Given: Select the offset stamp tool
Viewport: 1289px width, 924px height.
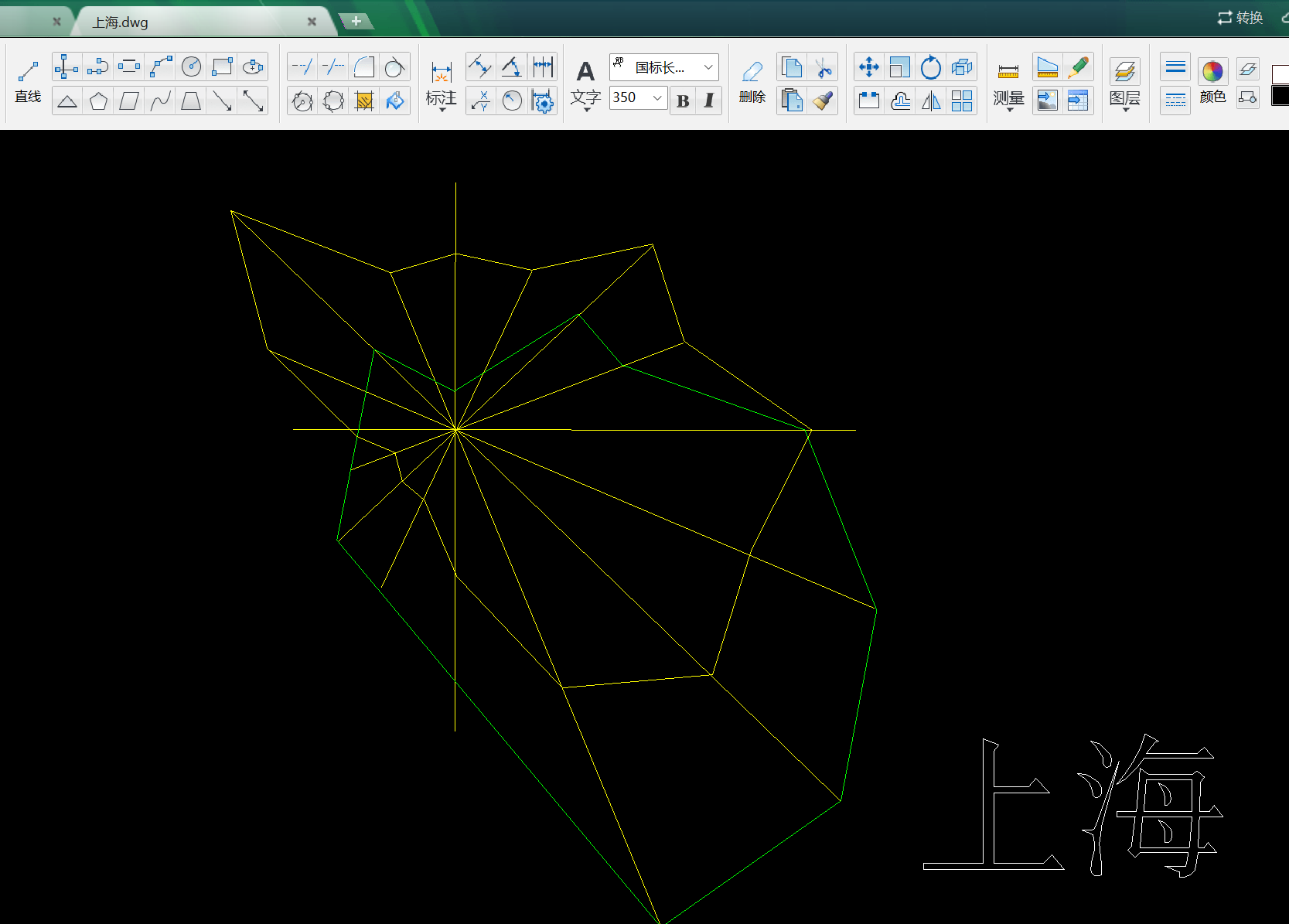Looking at the screenshot, I should coord(900,101).
